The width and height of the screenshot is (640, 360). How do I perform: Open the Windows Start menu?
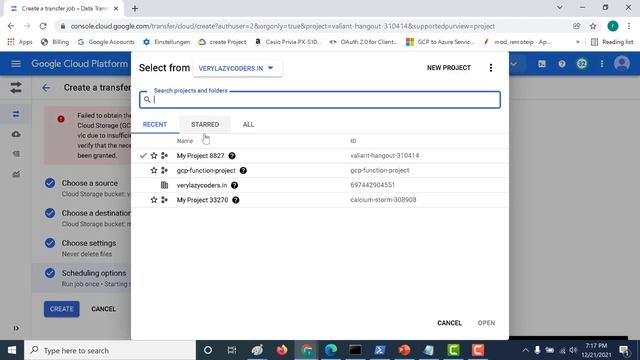tap(12, 350)
